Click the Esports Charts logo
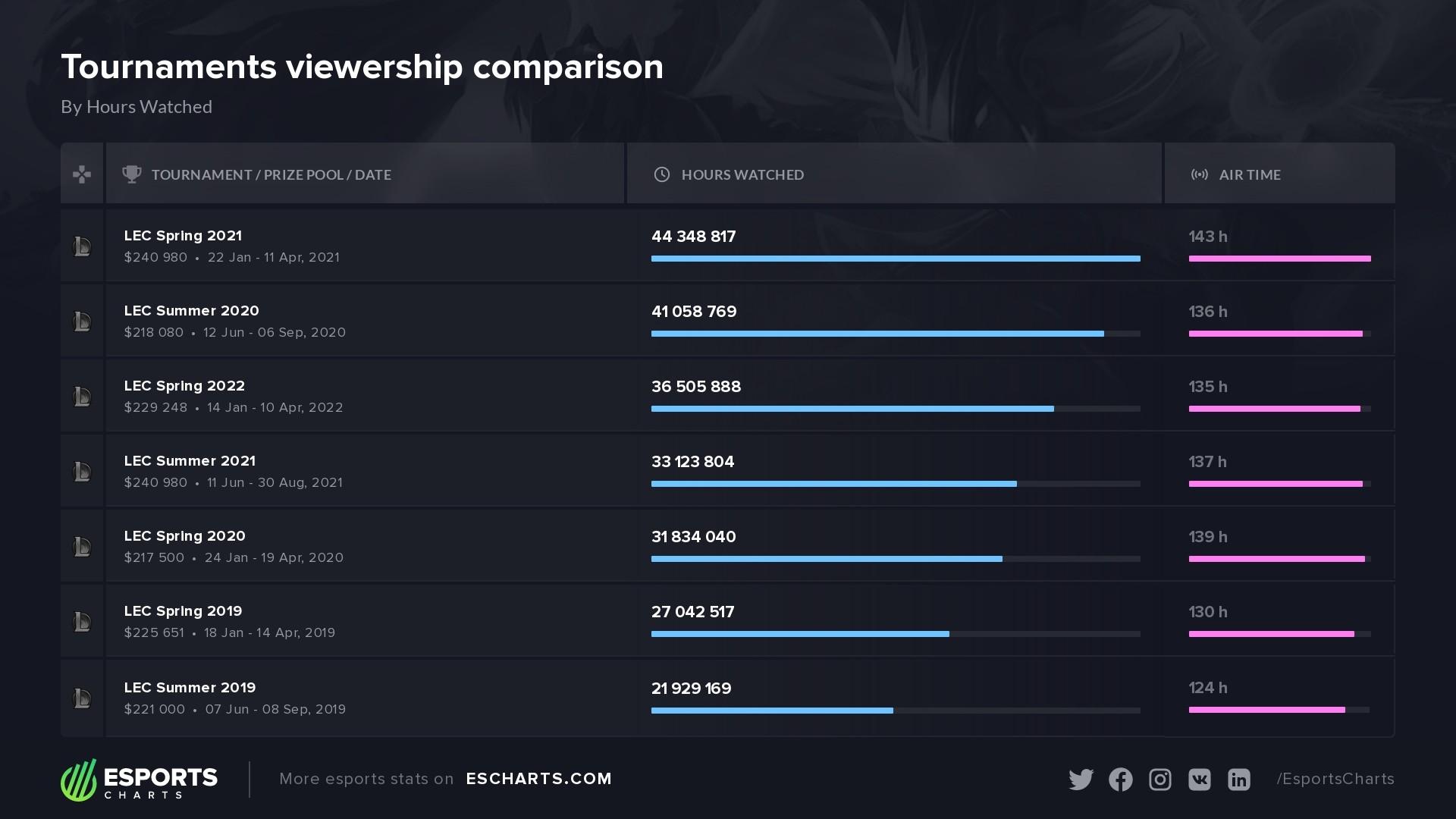This screenshot has width=1456, height=819. pos(140,780)
